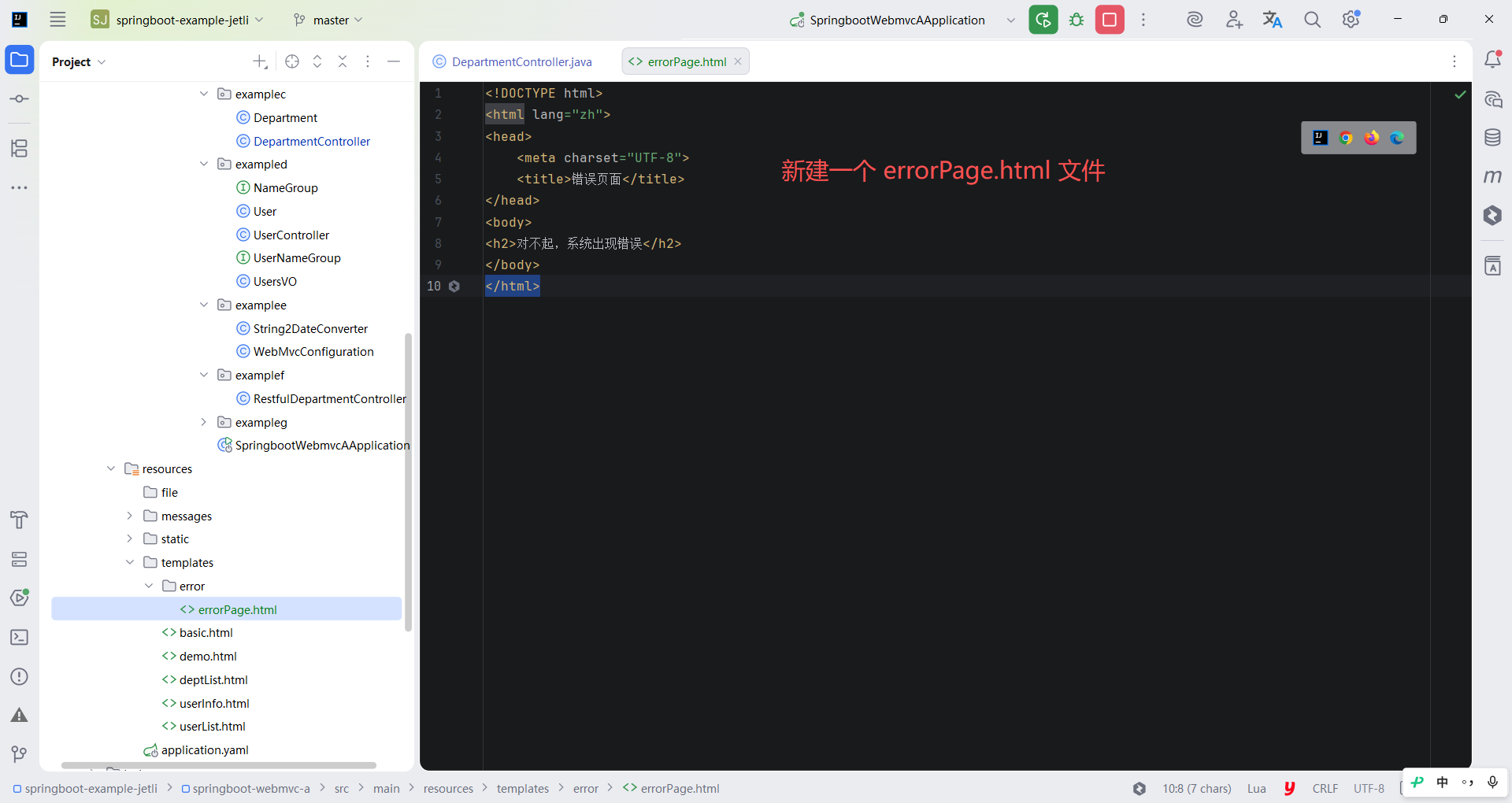Open the main hamburger menu
The image size is (1512, 803).
57,20
